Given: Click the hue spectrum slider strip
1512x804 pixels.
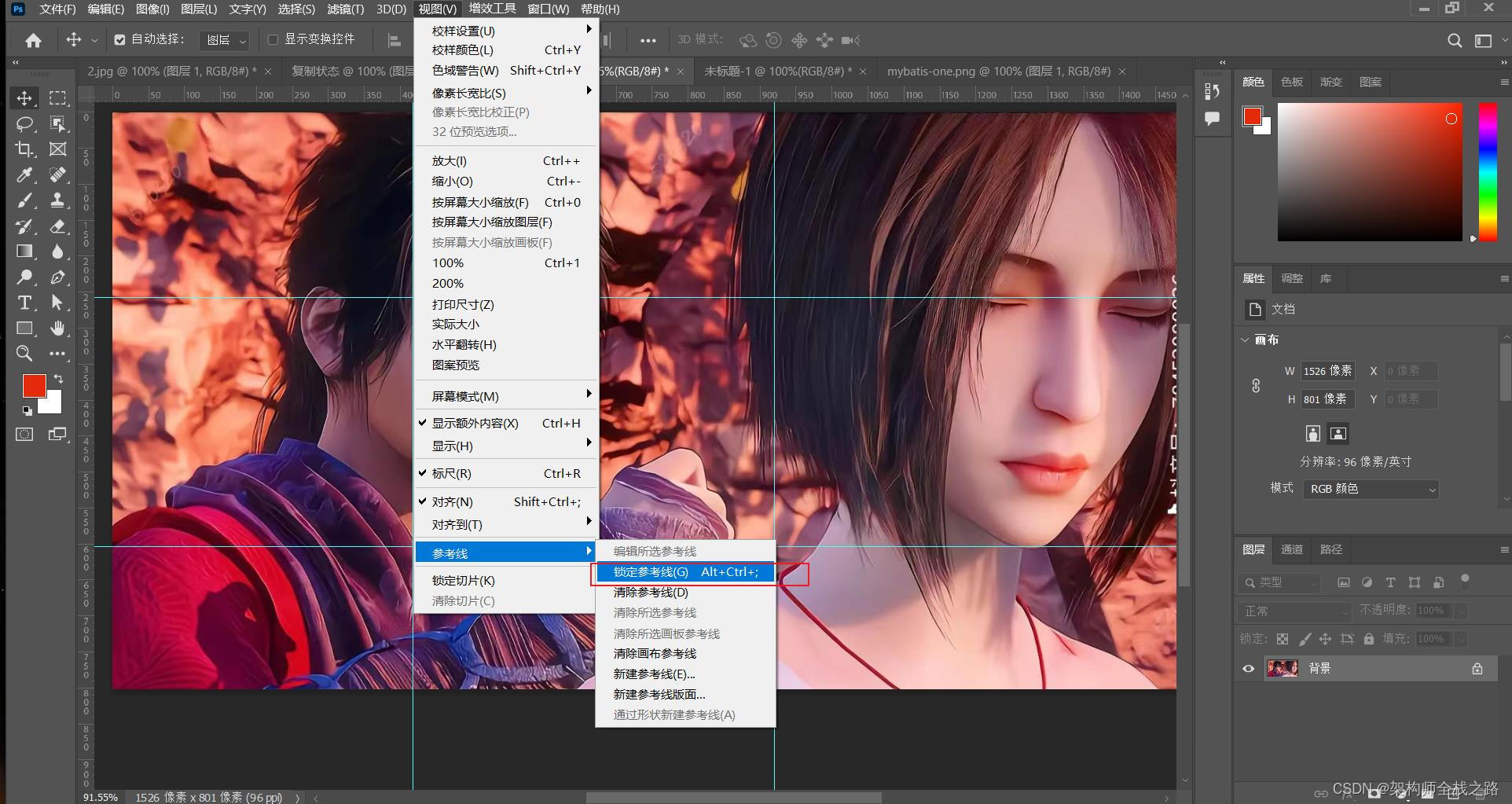Looking at the screenshot, I should [x=1488, y=171].
